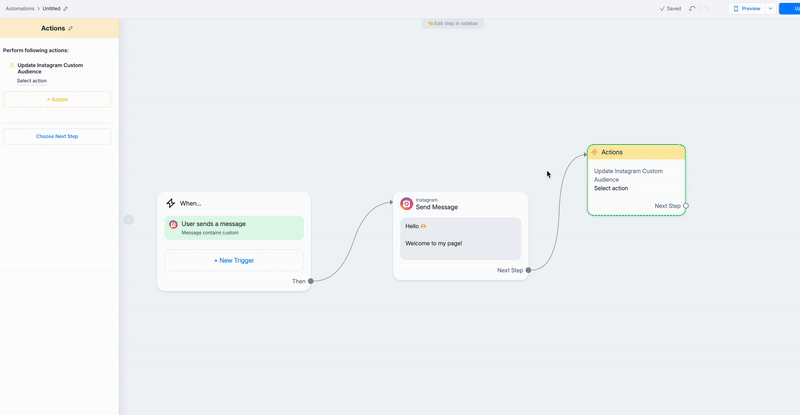Open the Select action dropdown in sidebar
800x415 pixels.
click(32, 80)
